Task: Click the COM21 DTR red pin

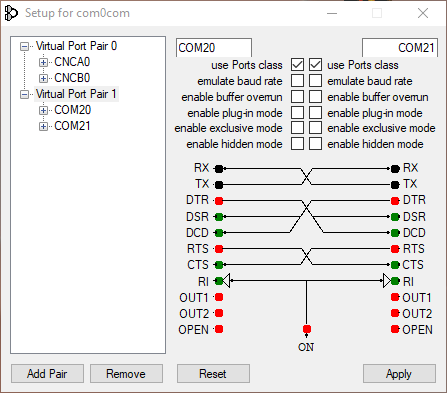Action: [395, 201]
